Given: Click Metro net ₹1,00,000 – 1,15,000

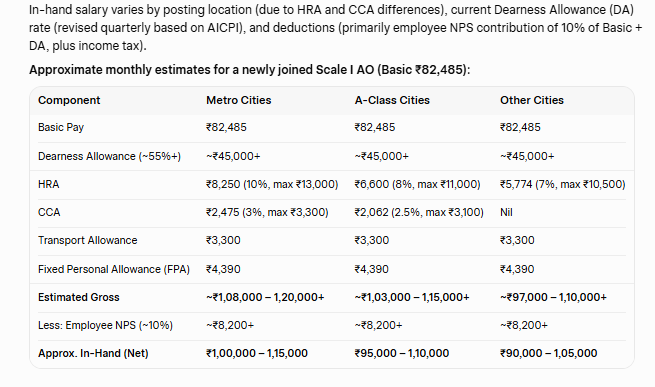Looking at the screenshot, I should click(x=257, y=354).
